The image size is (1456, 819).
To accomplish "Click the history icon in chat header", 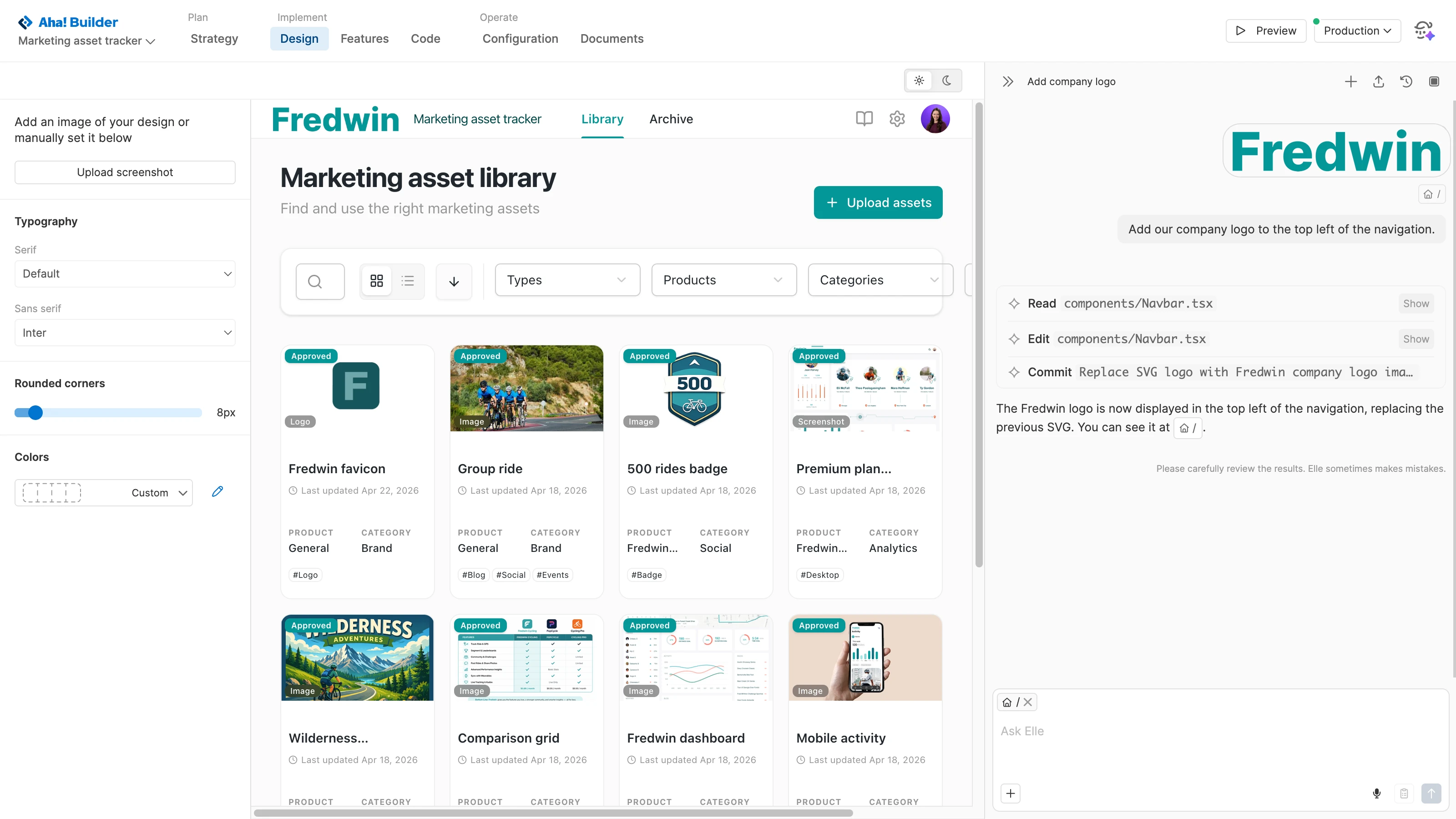I will [x=1405, y=81].
